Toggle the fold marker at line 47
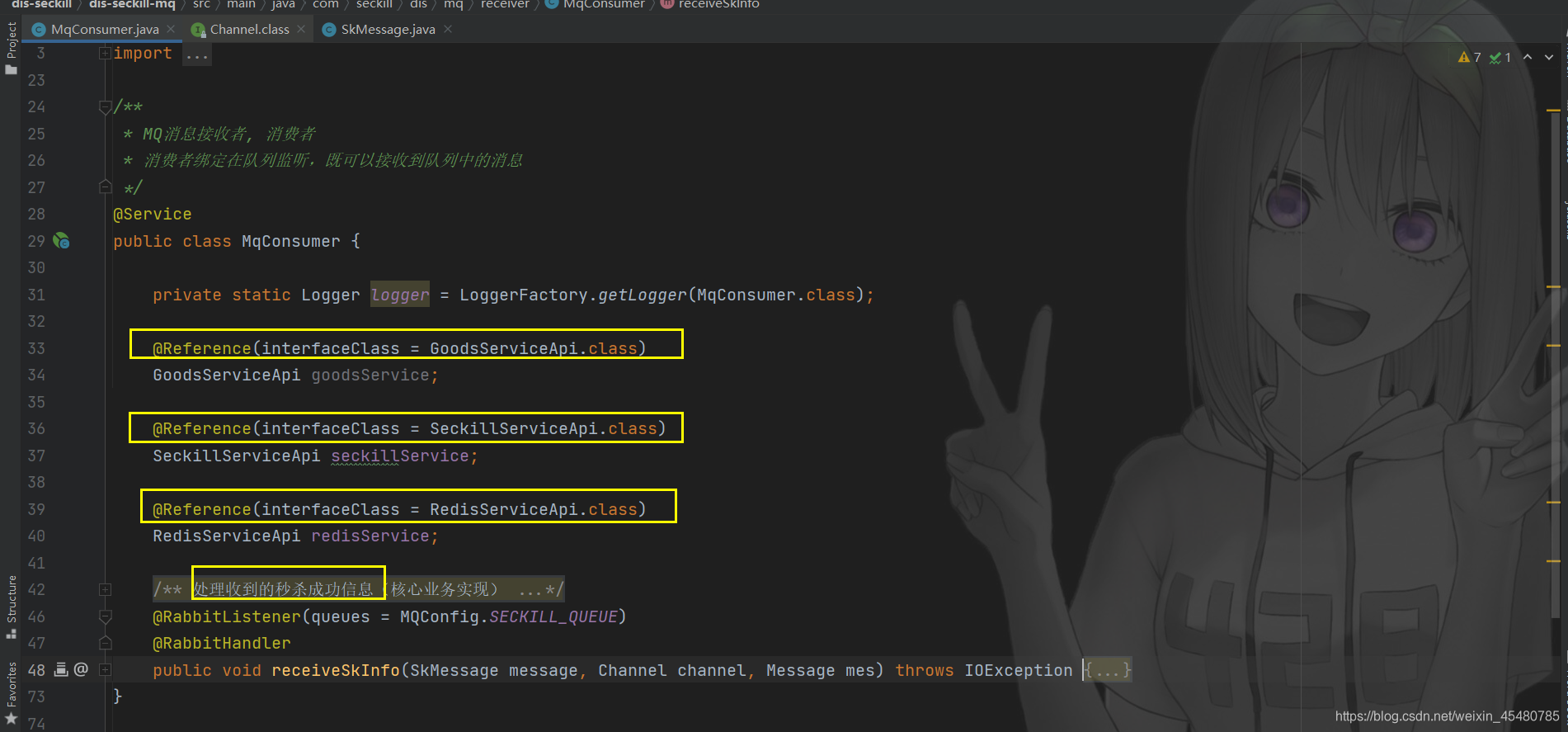Screen dimensions: 1568x732 (105, 643)
